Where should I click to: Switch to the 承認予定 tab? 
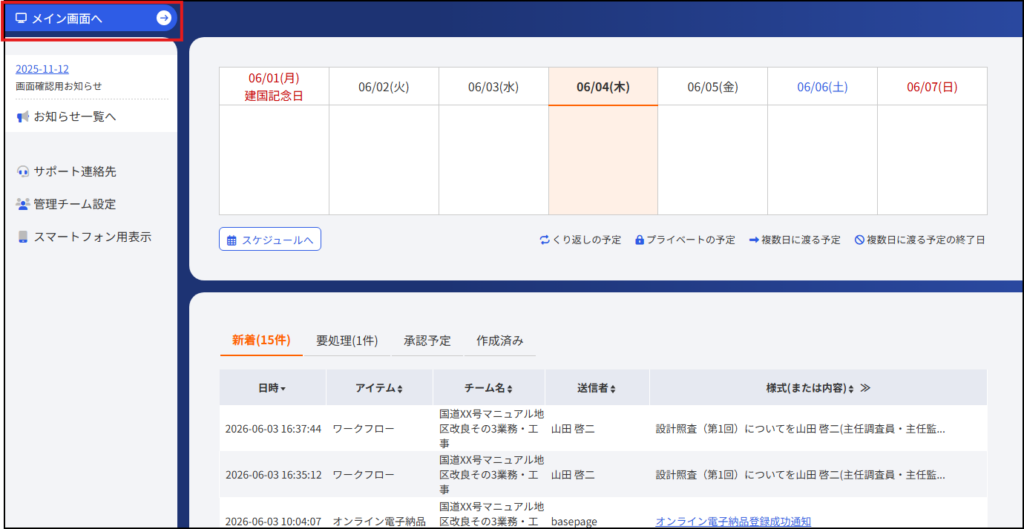coord(427,340)
